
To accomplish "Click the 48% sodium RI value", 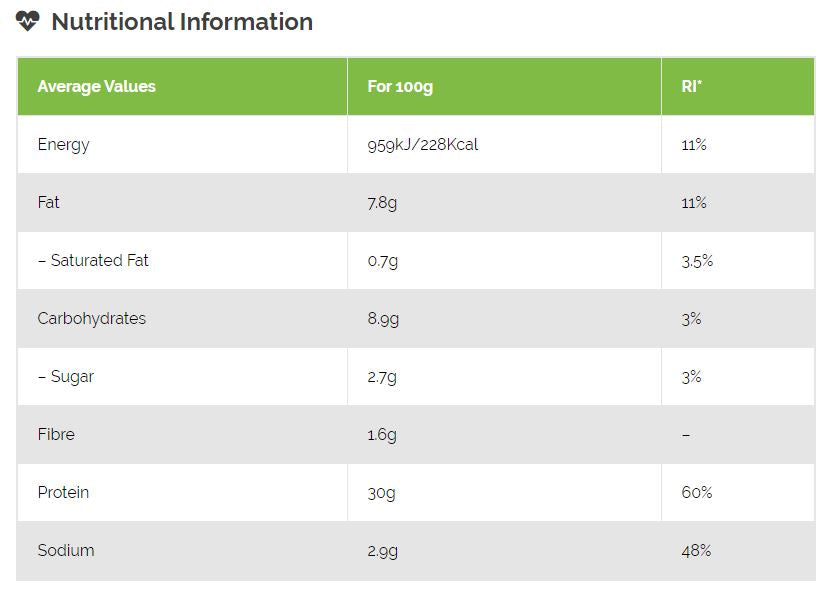I will 696,550.
